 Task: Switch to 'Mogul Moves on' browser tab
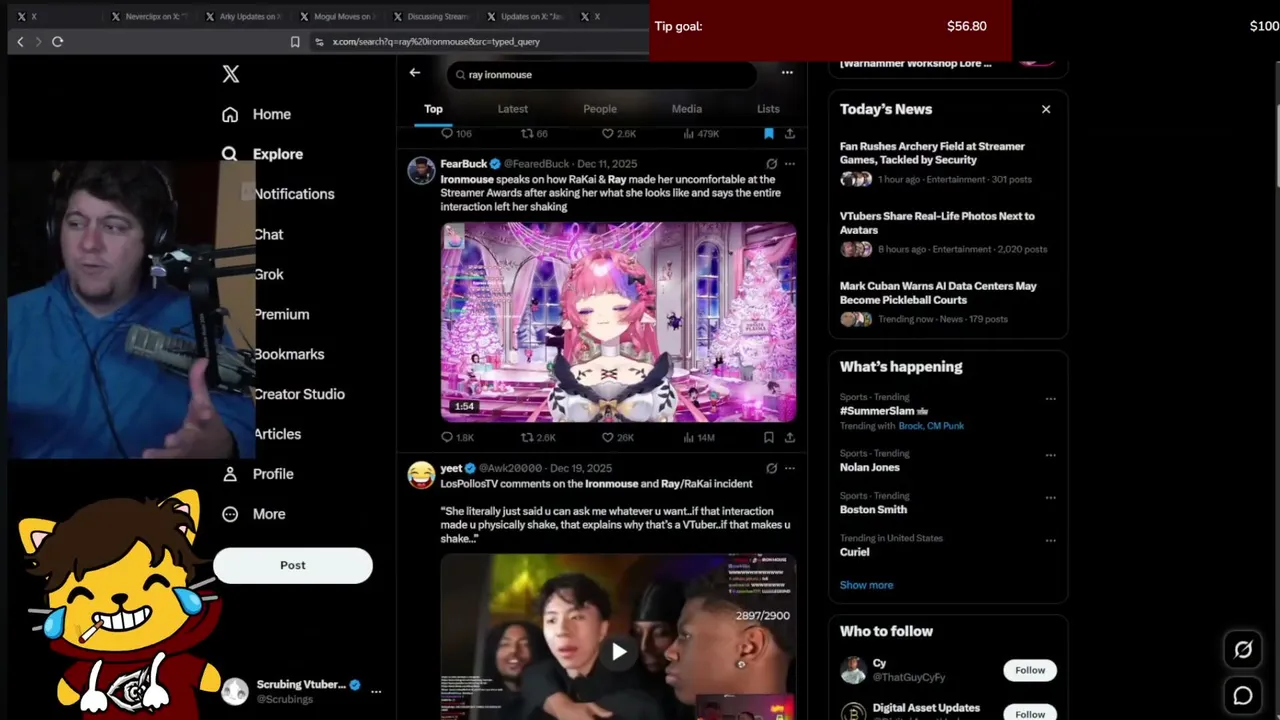point(337,16)
